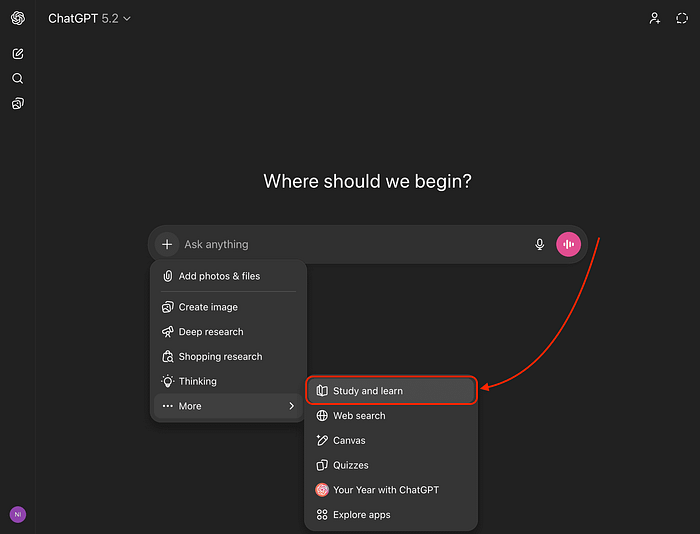
Task: Choose Web search in submenu
Action: coord(359,416)
